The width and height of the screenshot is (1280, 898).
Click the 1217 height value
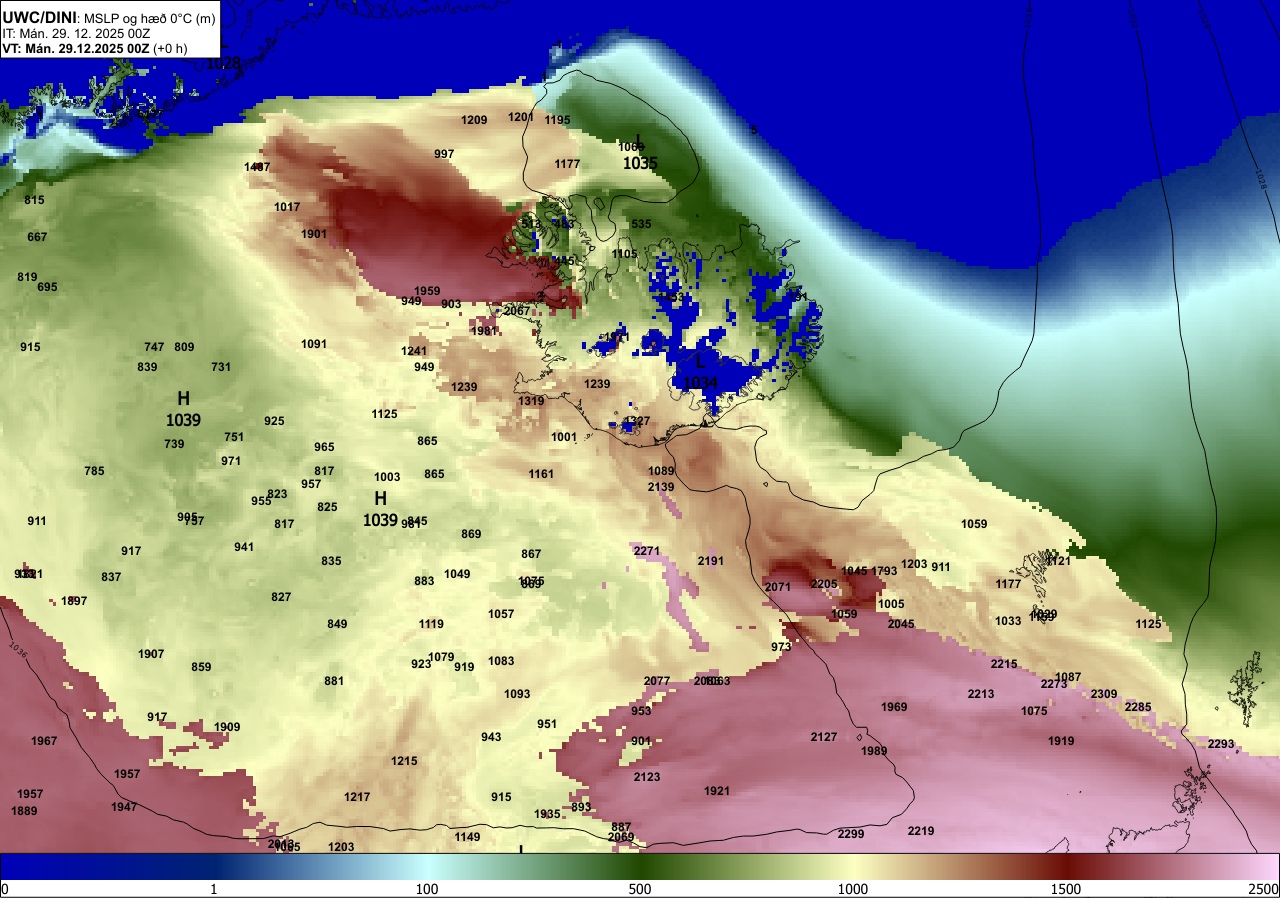[357, 797]
